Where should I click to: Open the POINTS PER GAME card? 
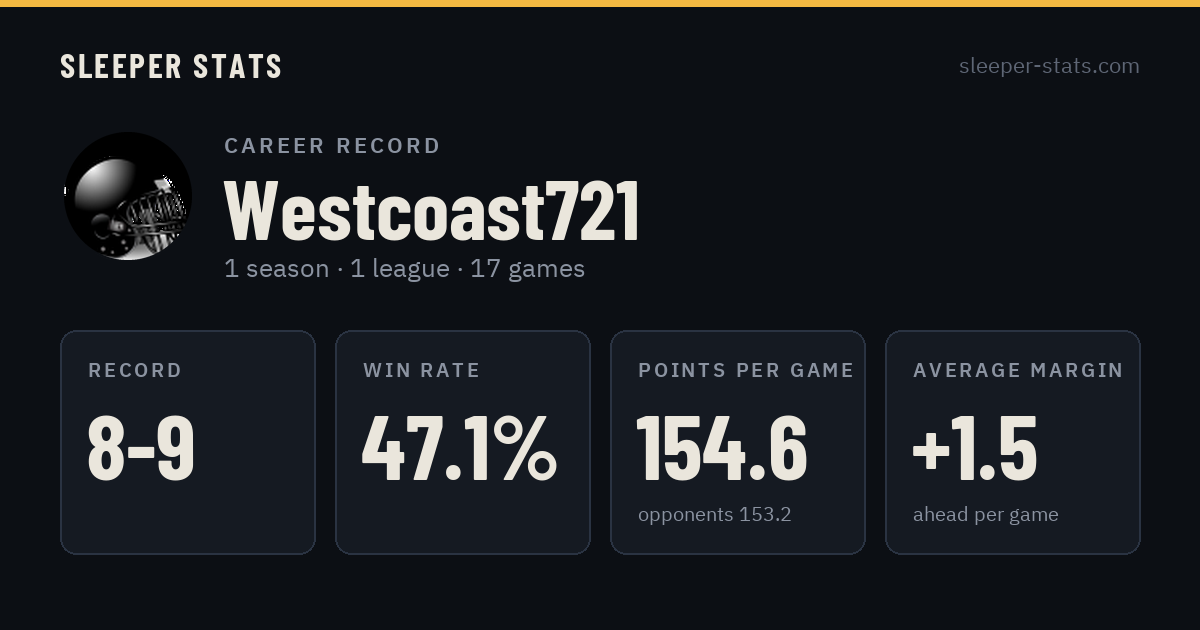coord(738,442)
